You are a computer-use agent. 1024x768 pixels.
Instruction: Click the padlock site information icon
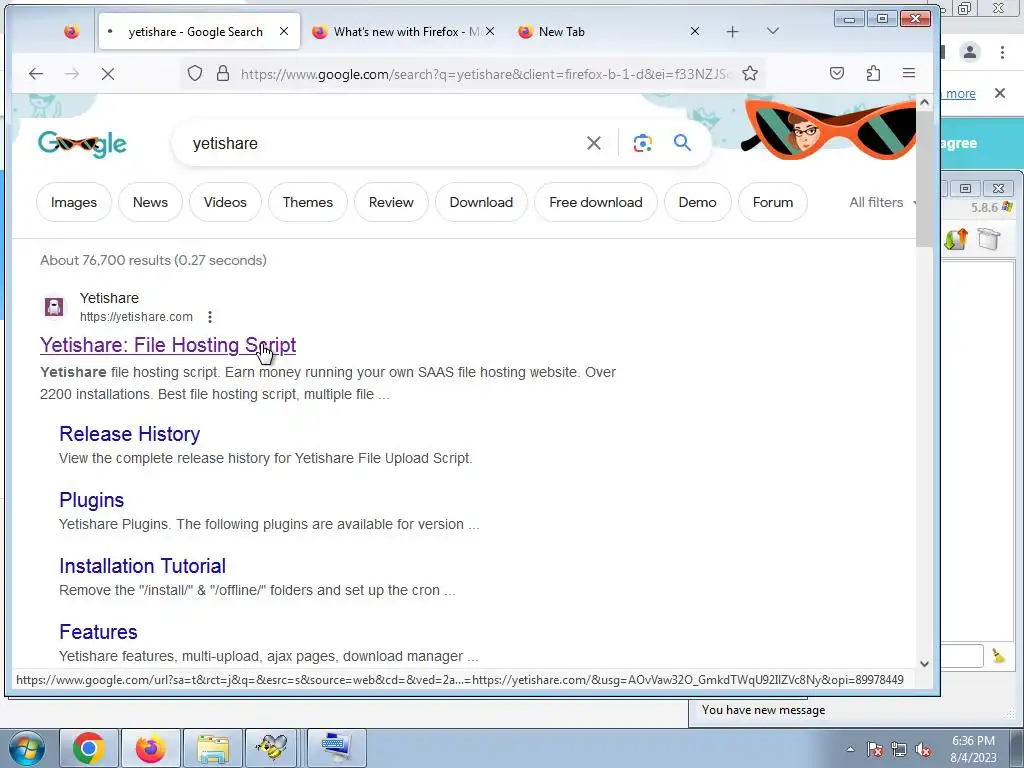(x=223, y=73)
